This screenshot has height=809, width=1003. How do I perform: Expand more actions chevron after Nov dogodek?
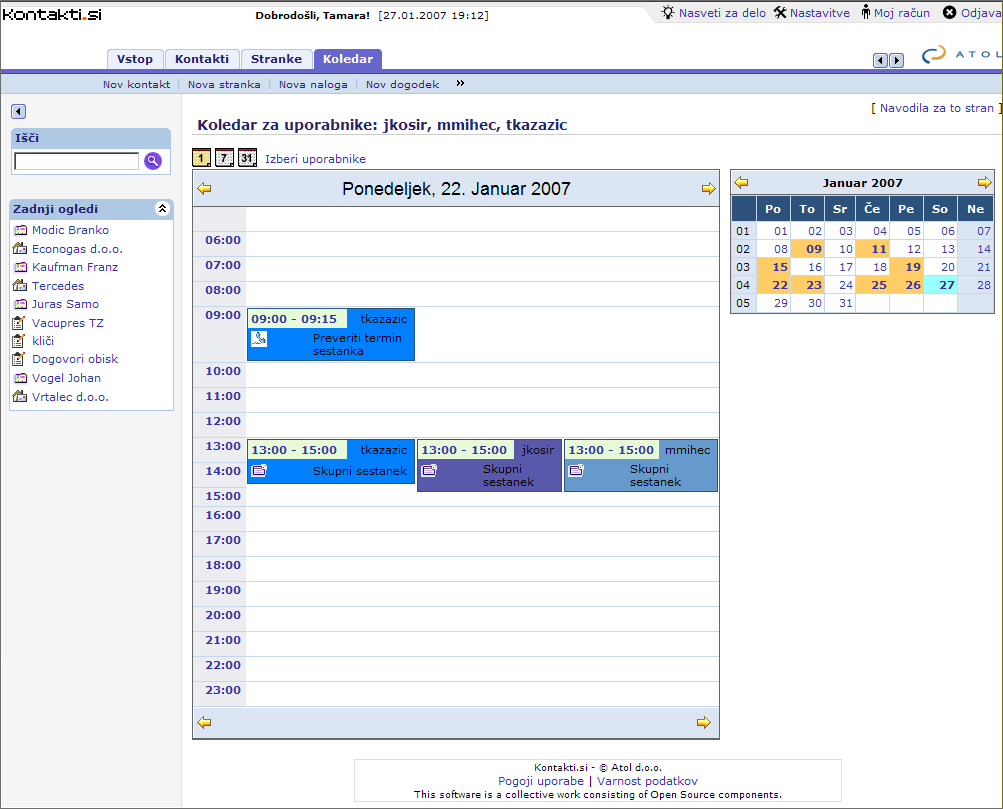460,84
